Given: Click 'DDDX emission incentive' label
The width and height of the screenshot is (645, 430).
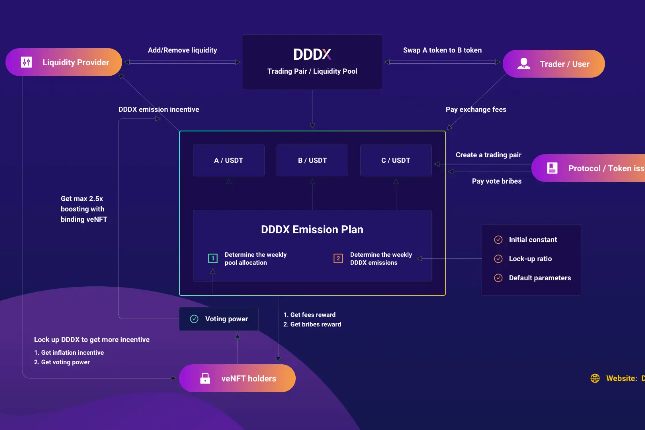Looking at the screenshot, I should pyautogui.click(x=159, y=109).
